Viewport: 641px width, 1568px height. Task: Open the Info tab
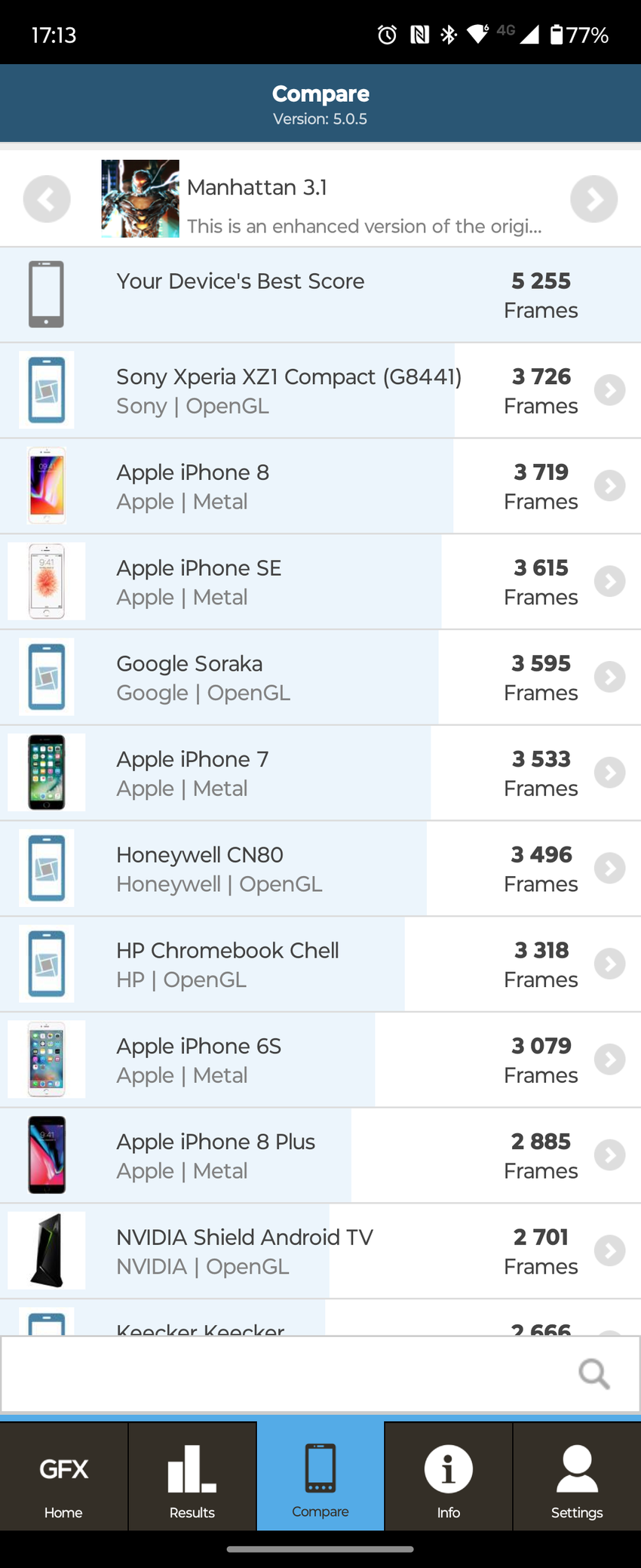point(449,1477)
